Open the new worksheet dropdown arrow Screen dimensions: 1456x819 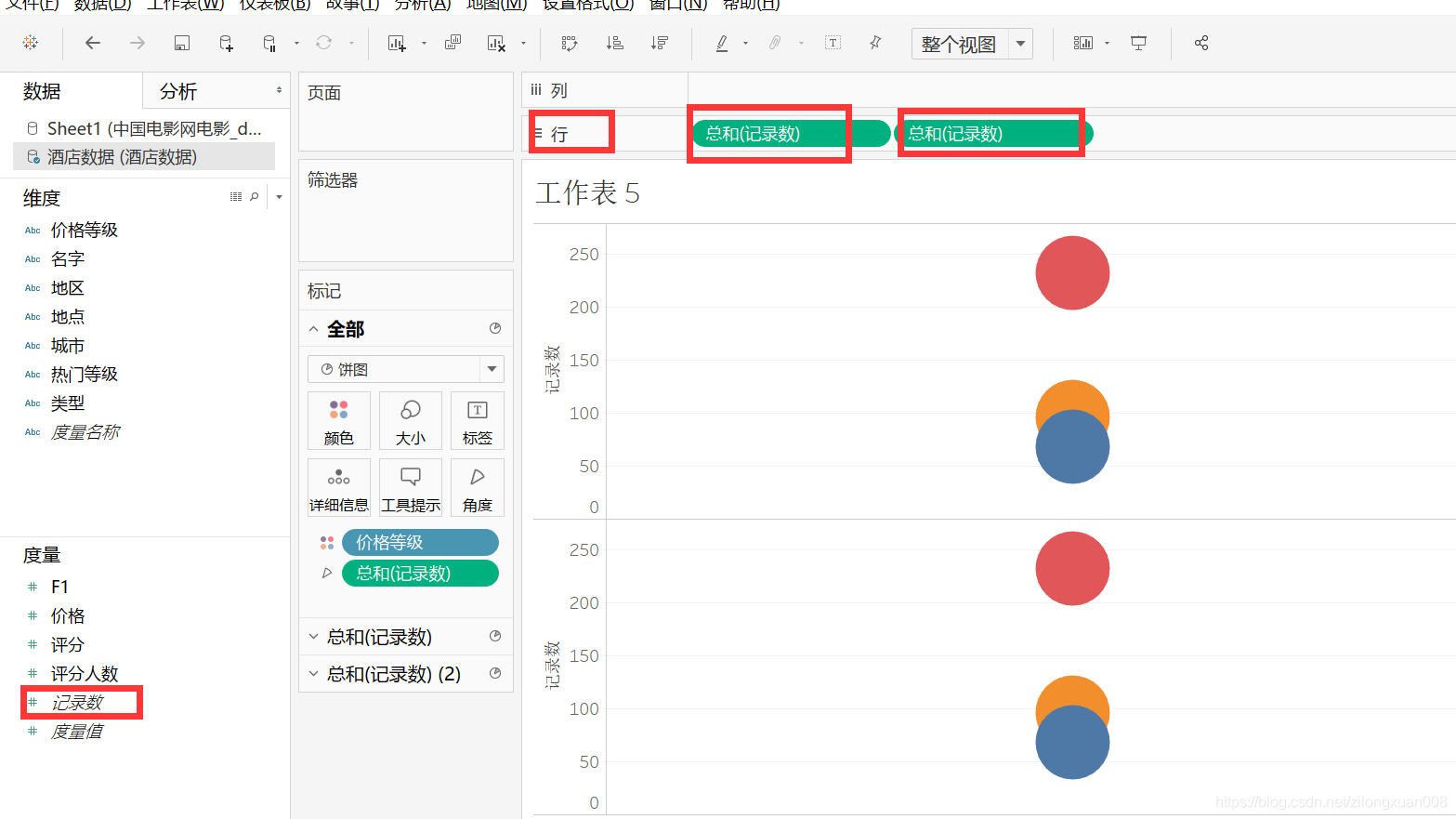(424, 43)
